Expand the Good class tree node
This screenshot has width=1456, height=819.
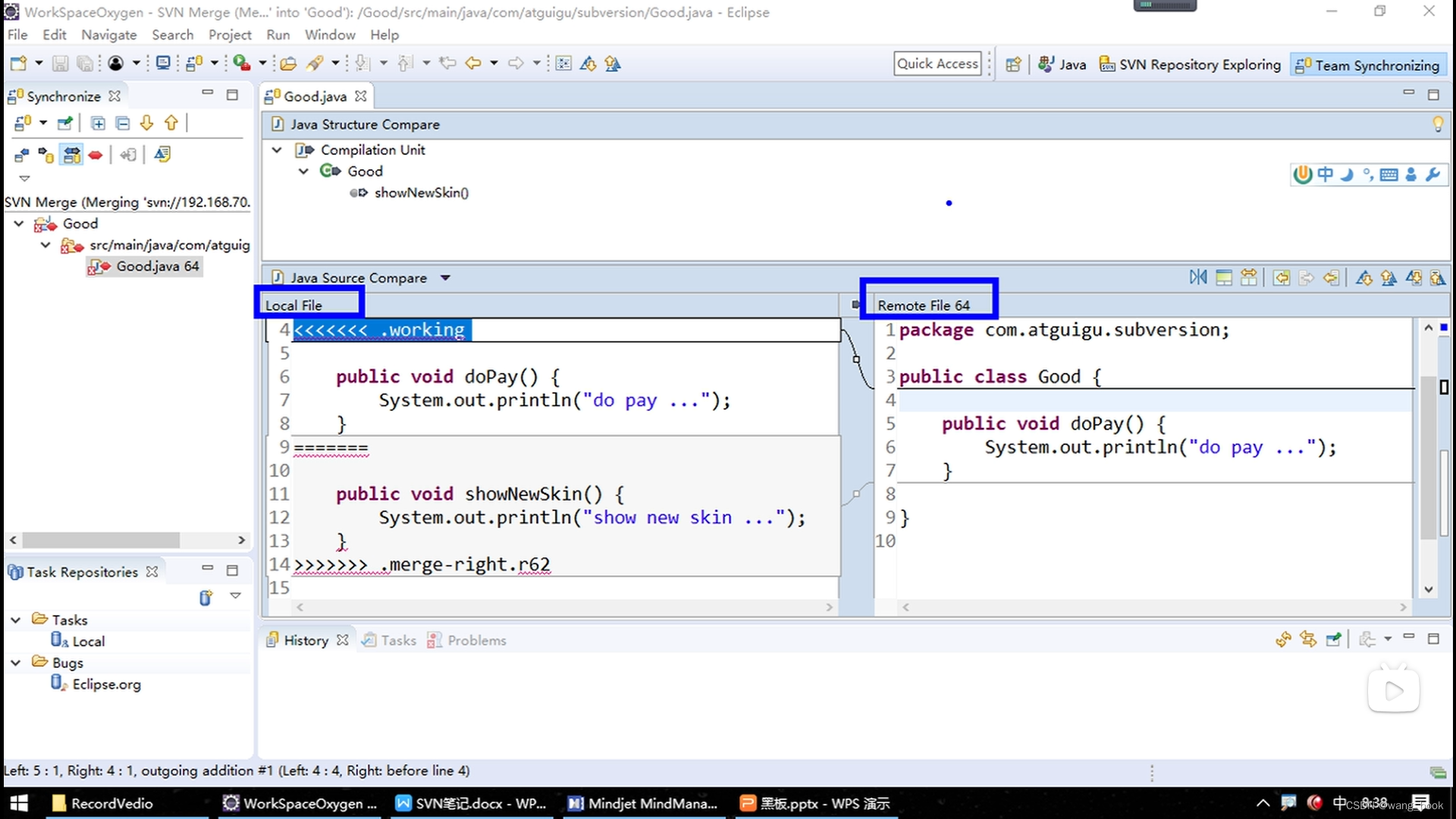point(302,171)
